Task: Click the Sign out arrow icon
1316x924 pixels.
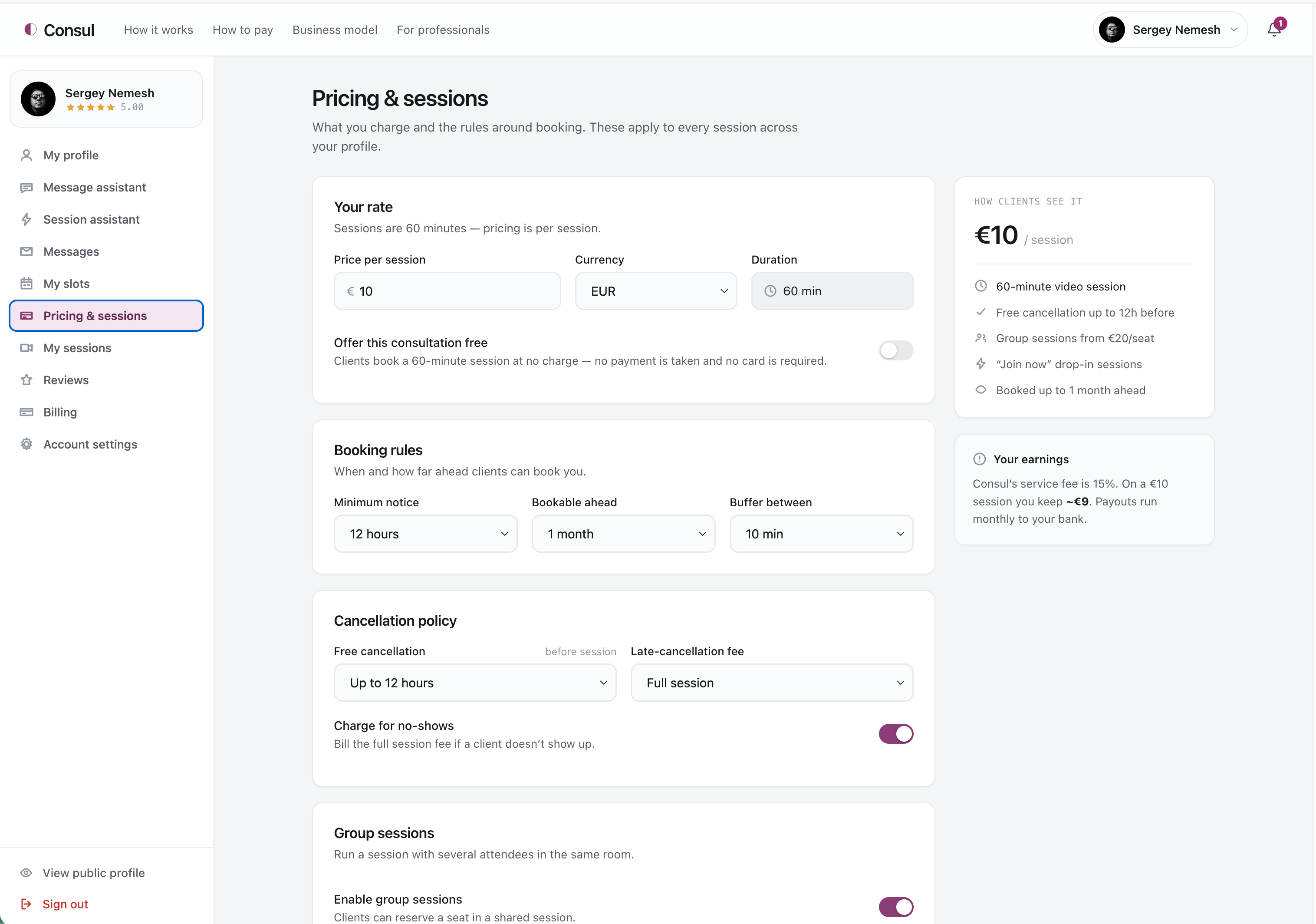Action: pyautogui.click(x=26, y=904)
